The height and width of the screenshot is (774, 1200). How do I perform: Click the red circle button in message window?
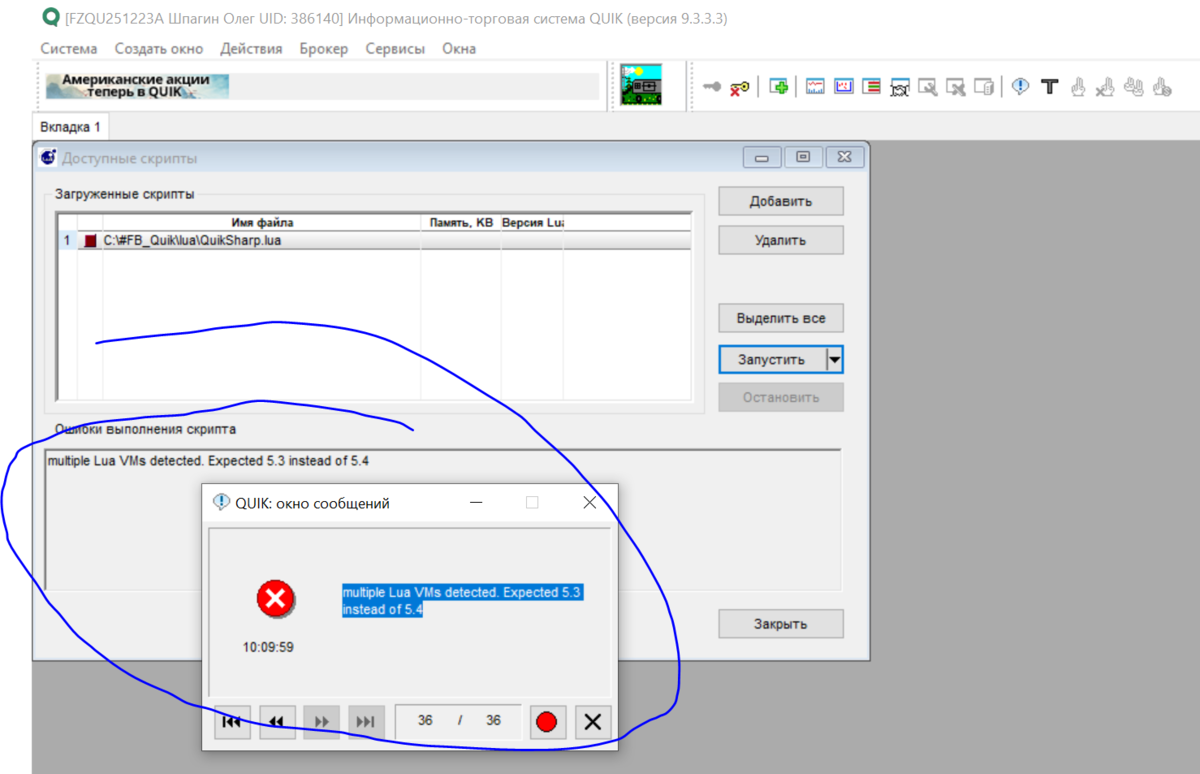[547, 721]
